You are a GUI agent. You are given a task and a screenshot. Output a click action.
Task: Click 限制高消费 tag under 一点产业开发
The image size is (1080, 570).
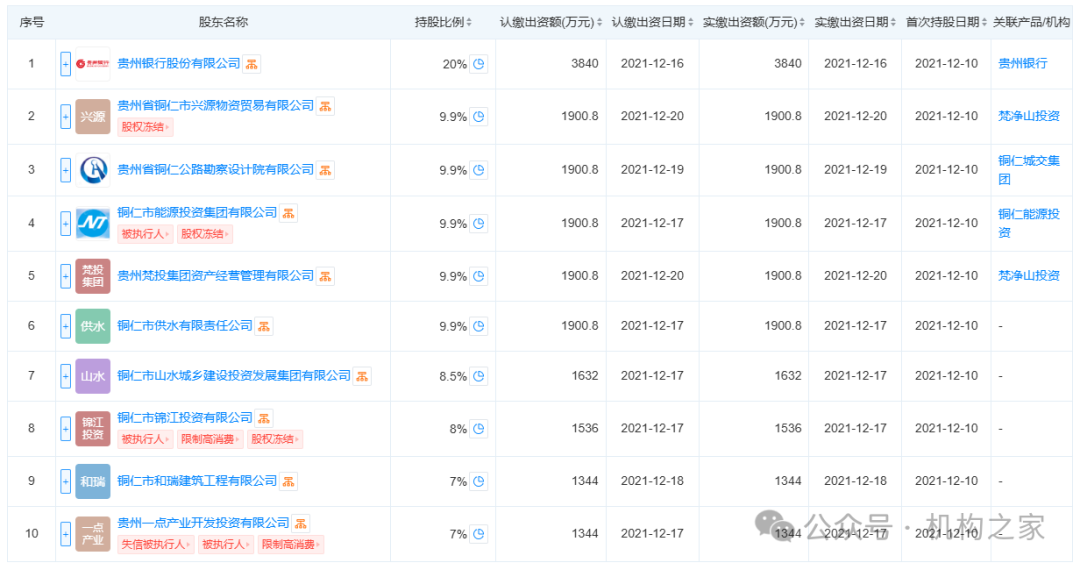(x=291, y=545)
